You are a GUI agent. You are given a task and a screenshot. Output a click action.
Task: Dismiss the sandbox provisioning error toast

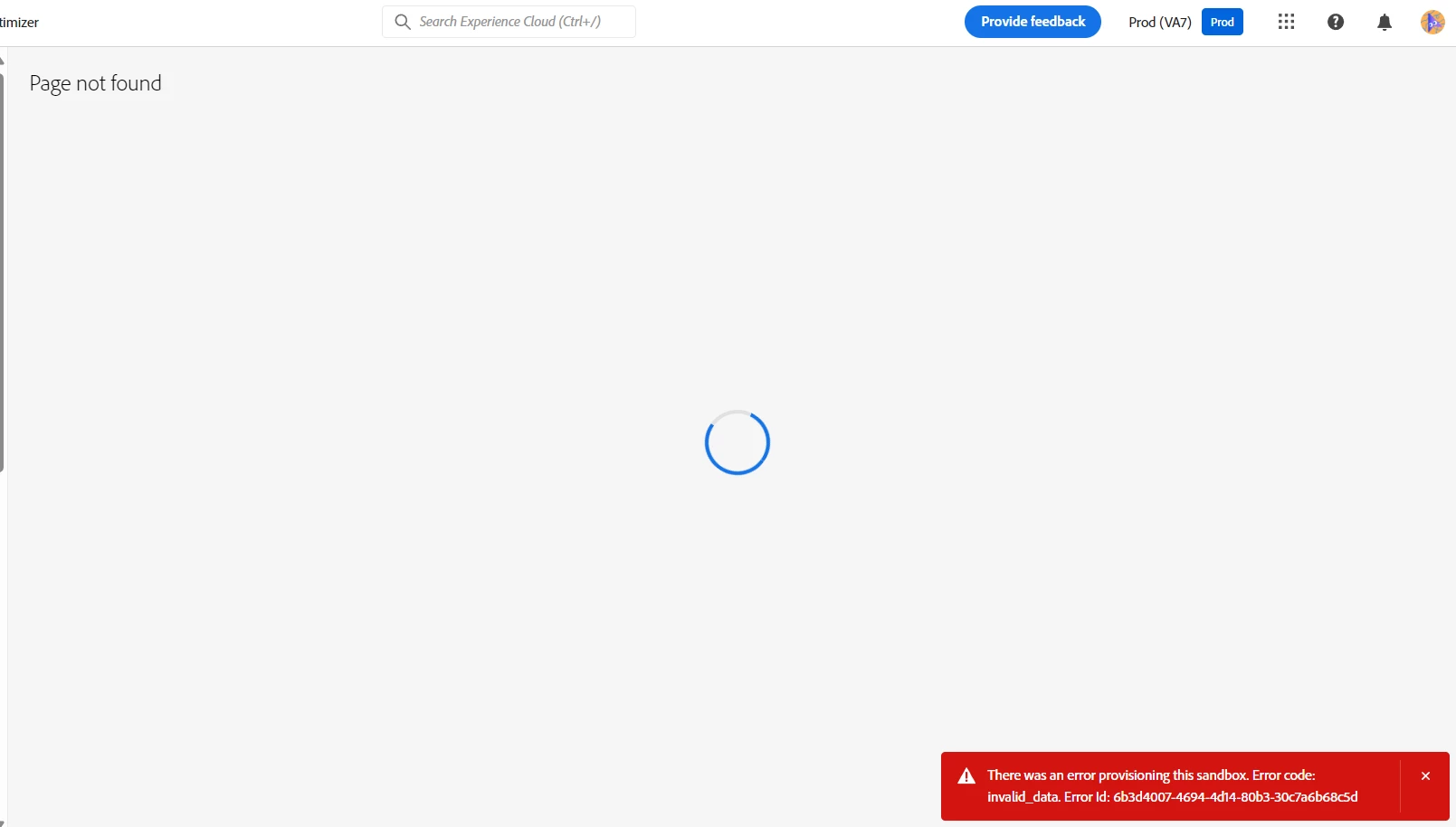1425,776
